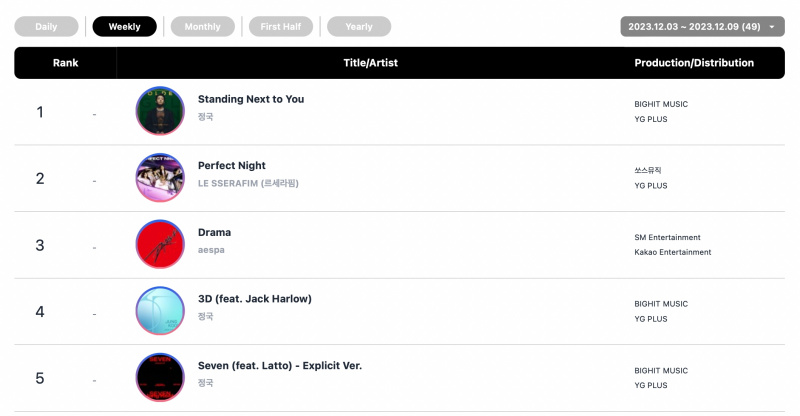Open the Standing Next to You song title
This screenshot has height=416, width=800.
tap(251, 99)
